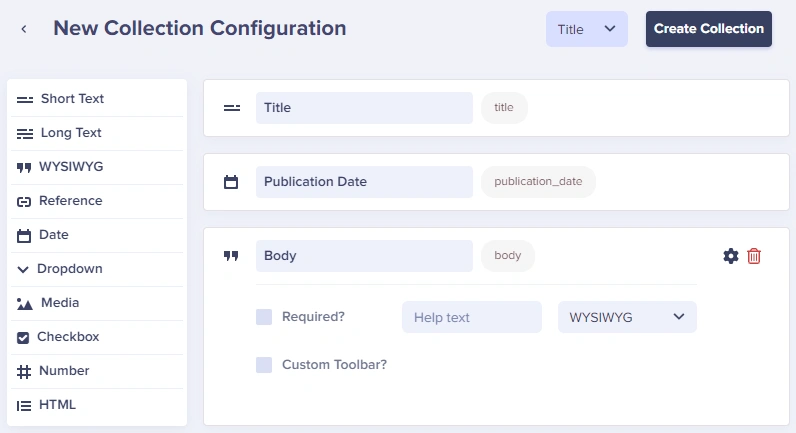Click the calendar icon beside Publication Date

click(231, 182)
